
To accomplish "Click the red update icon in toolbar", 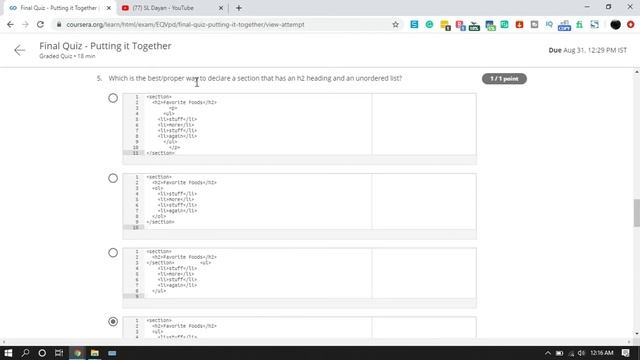I will [631, 24].
